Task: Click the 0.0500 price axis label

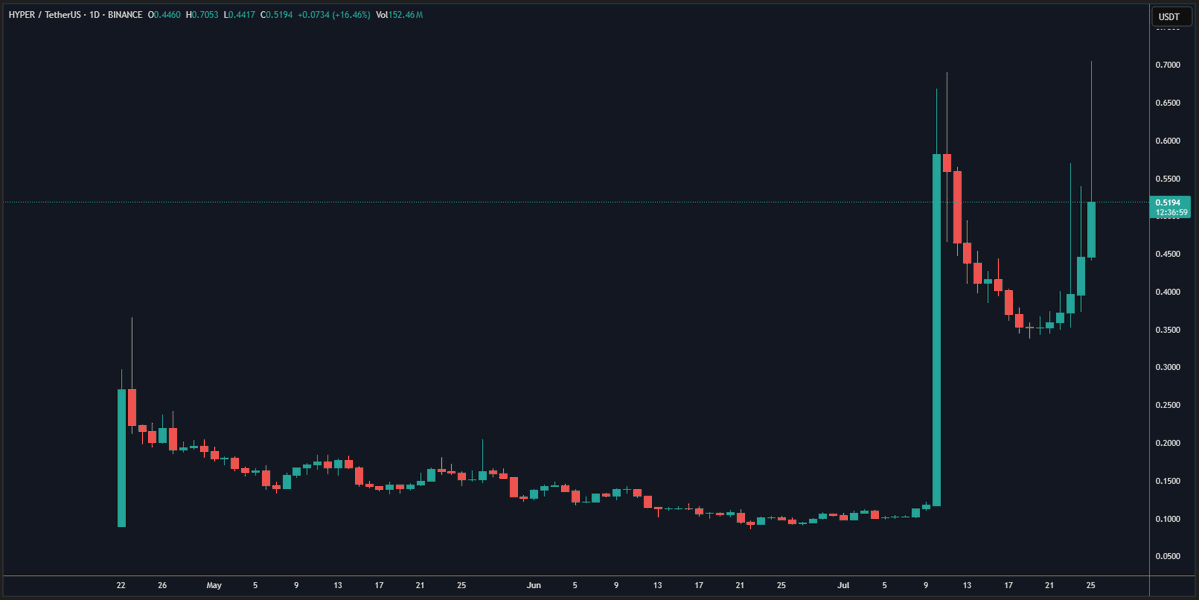Action: (1169, 556)
